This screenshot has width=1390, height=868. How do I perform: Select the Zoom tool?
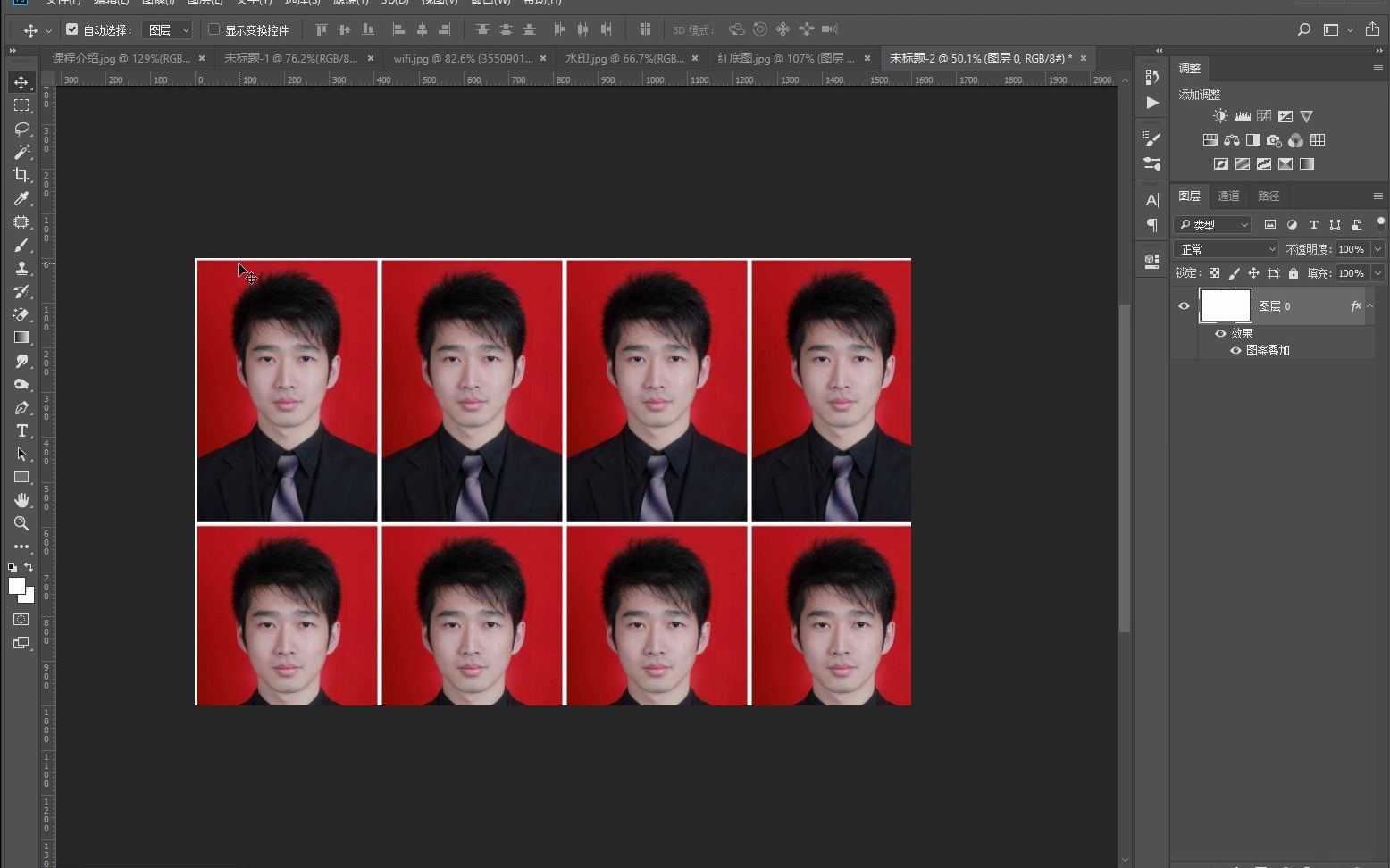click(x=21, y=523)
